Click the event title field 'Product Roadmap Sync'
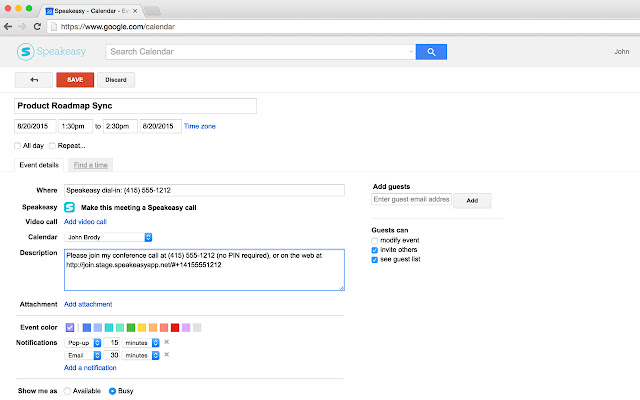 click(136, 106)
